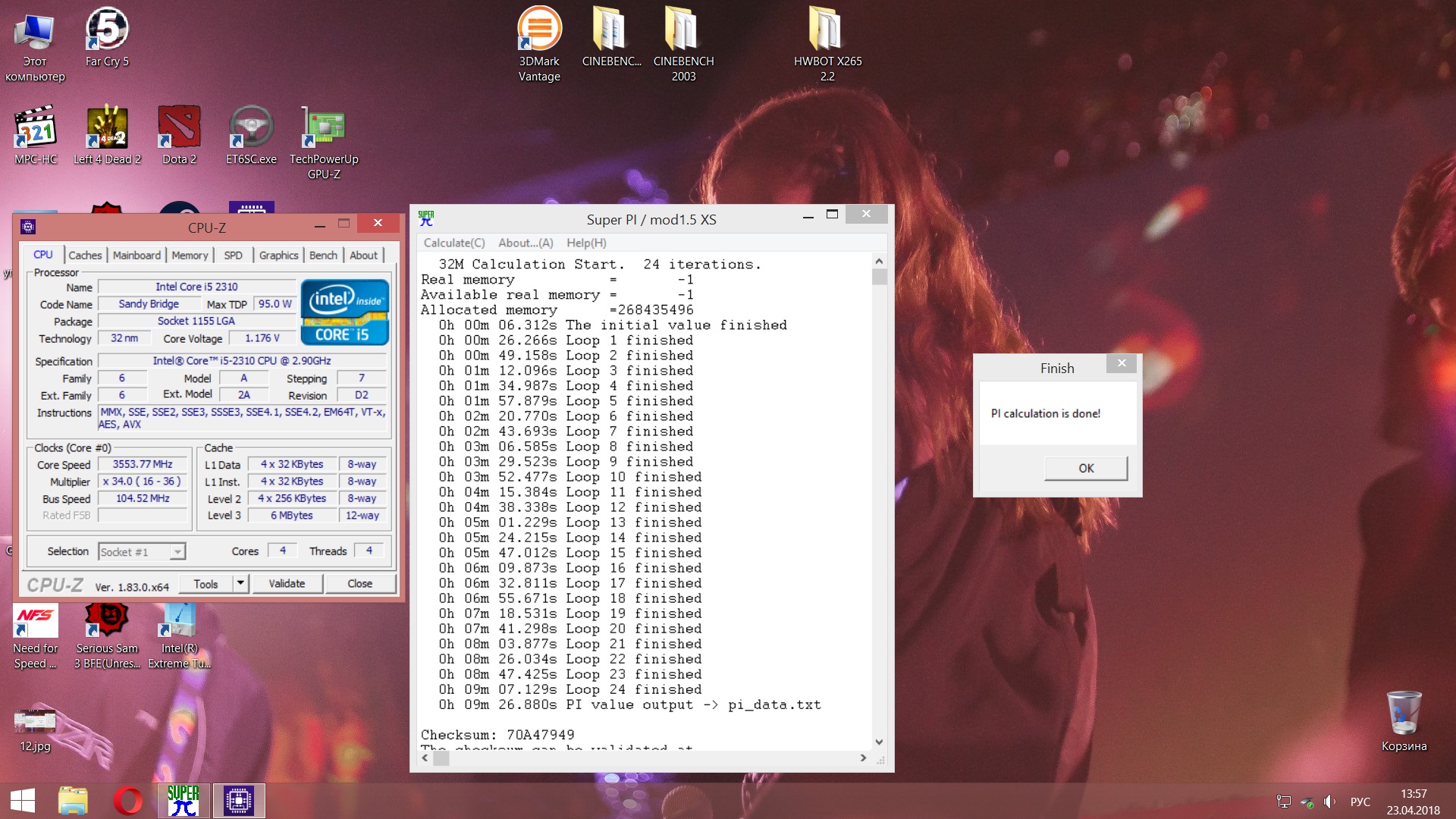Open the Calculate(C) menu in Super PI
Image resolution: width=1456 pixels, height=819 pixels.
click(x=453, y=243)
